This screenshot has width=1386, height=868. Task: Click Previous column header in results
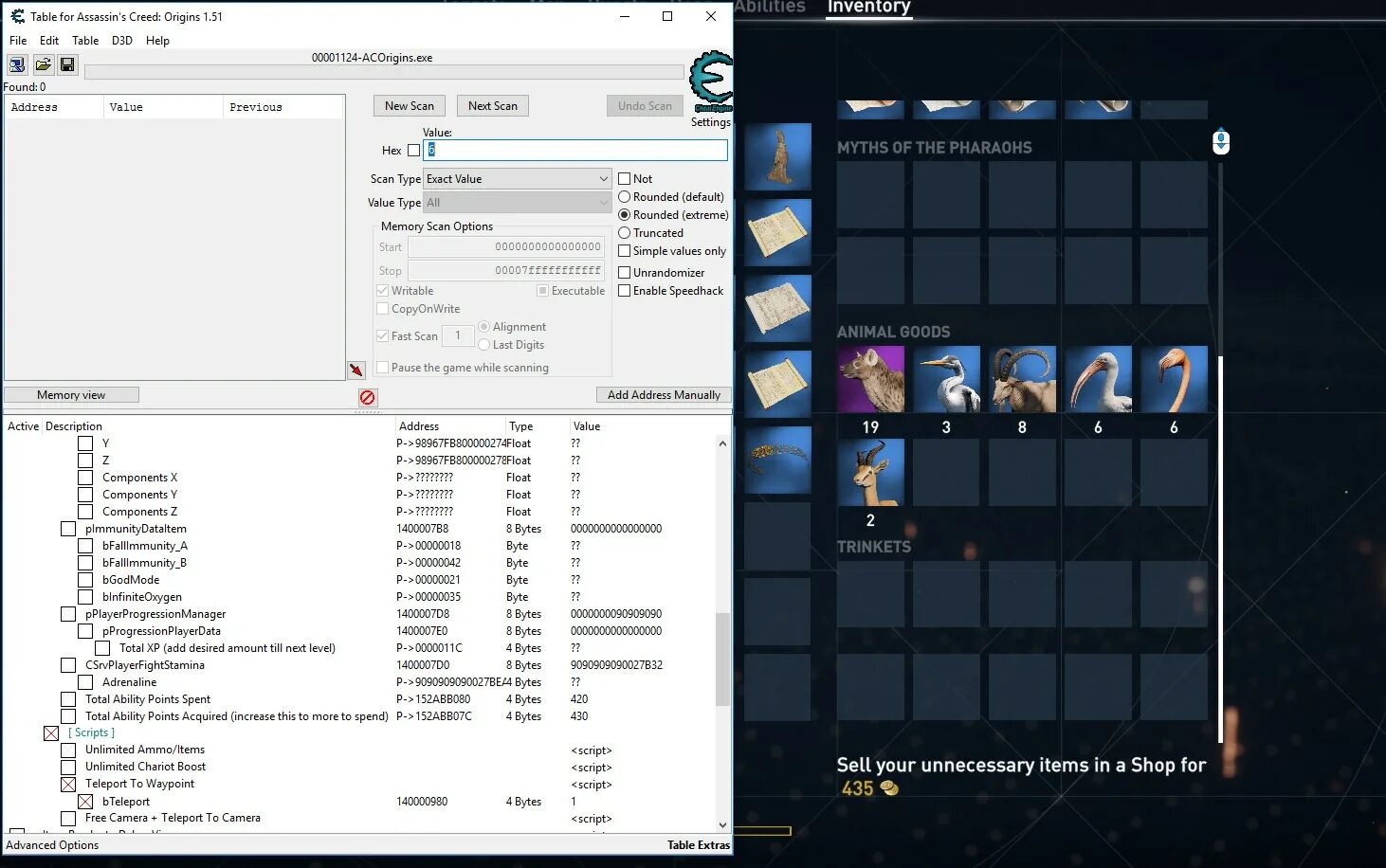pos(283,107)
